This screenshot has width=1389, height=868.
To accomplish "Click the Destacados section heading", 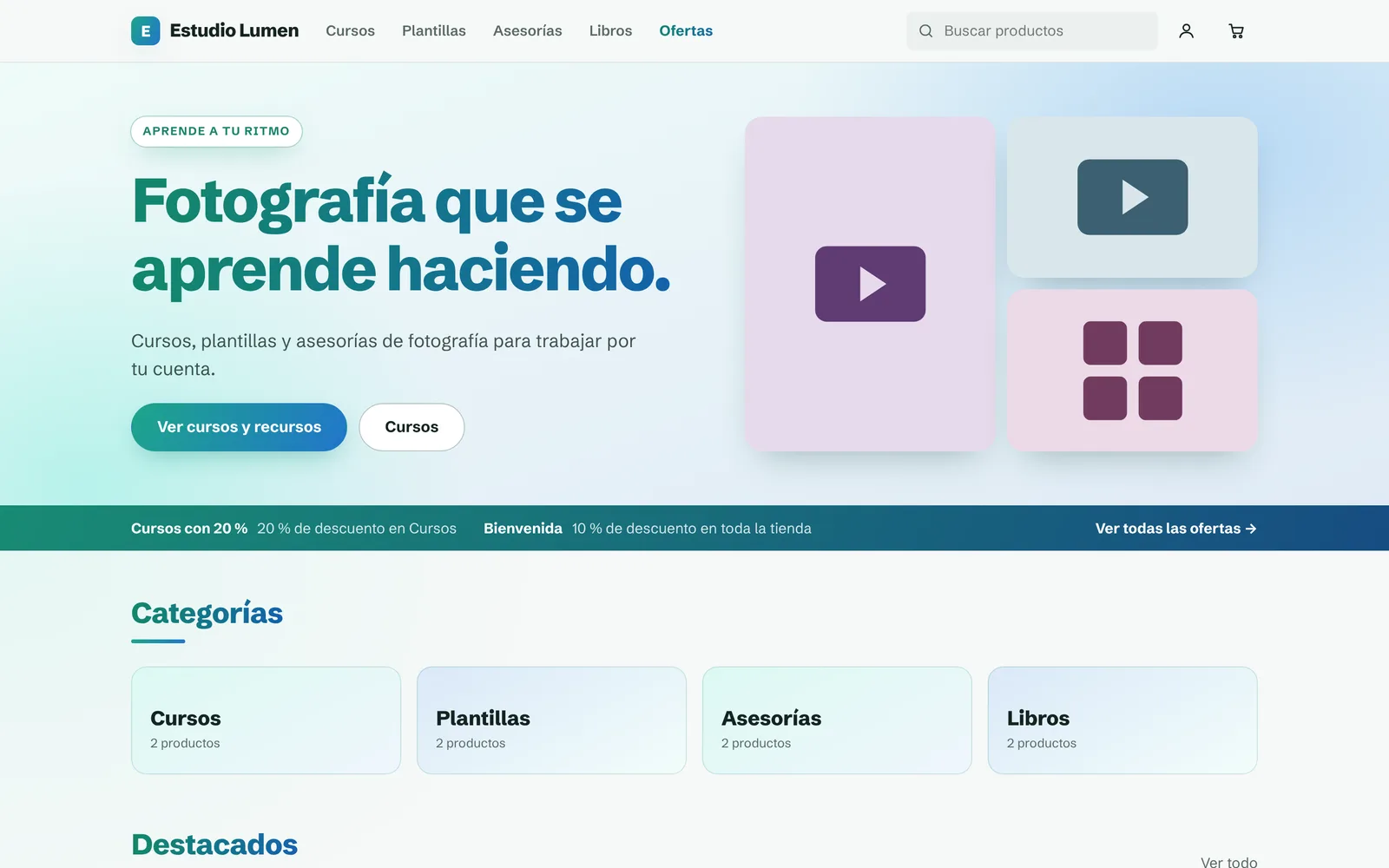I will [214, 845].
